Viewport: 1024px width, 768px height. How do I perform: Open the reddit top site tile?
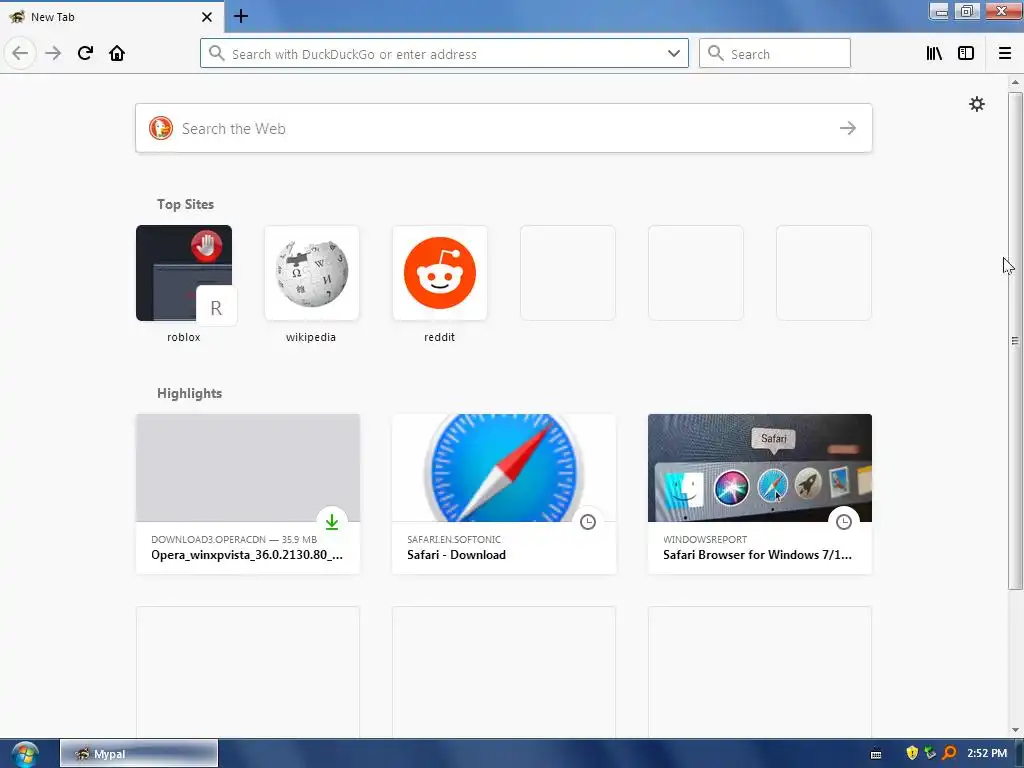[440, 273]
